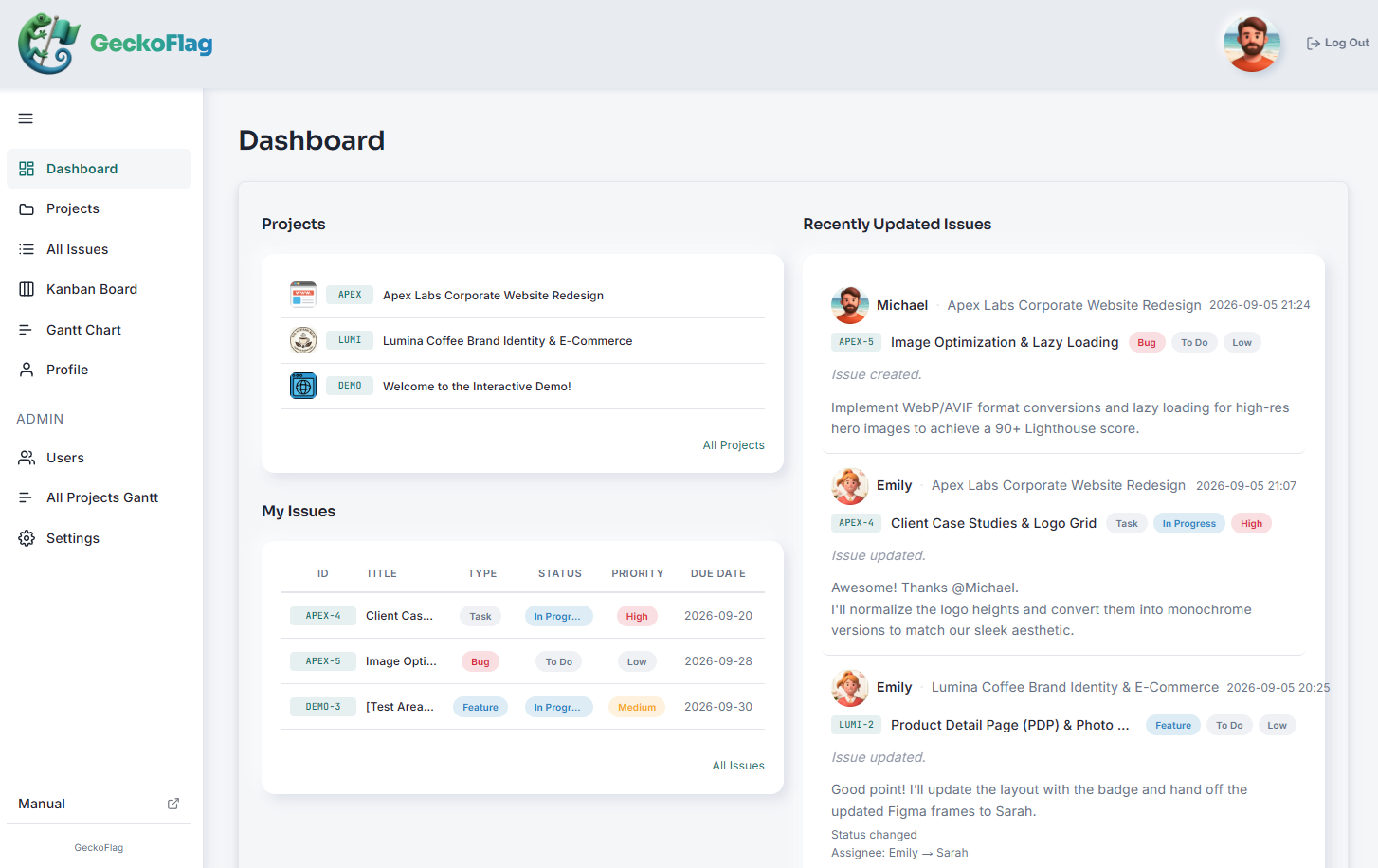Viewport: 1378px width, 868px height.
Task: Click the Settings gear icon
Action: click(x=27, y=538)
